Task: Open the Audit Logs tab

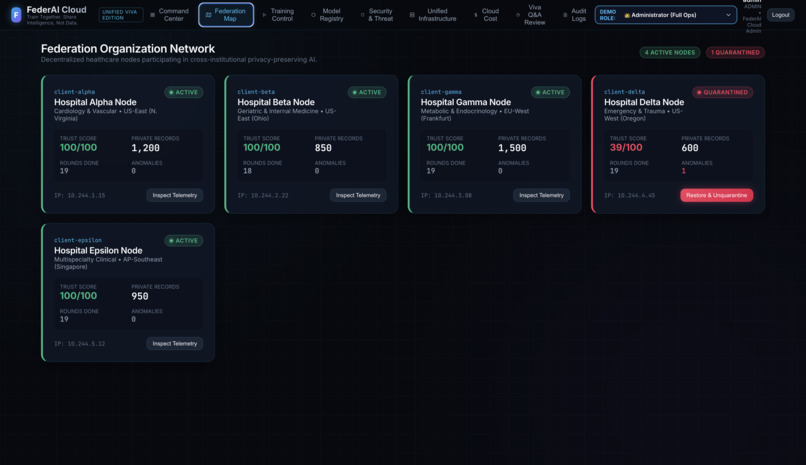Action: click(x=575, y=15)
